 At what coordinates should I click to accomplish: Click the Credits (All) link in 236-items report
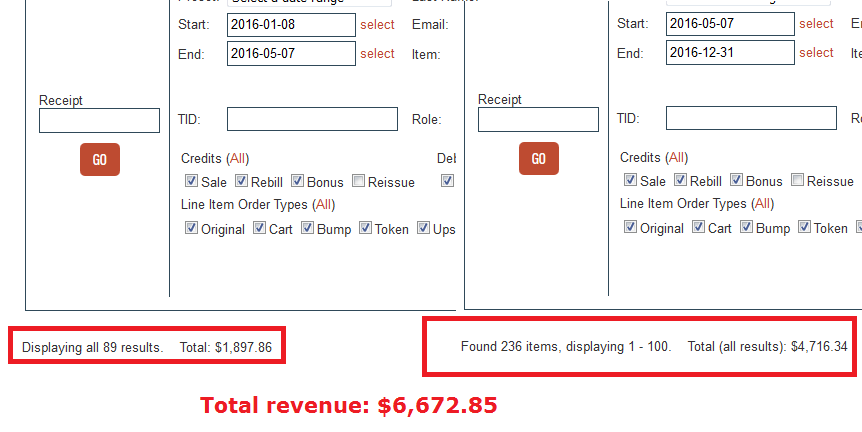pyautogui.click(x=677, y=158)
